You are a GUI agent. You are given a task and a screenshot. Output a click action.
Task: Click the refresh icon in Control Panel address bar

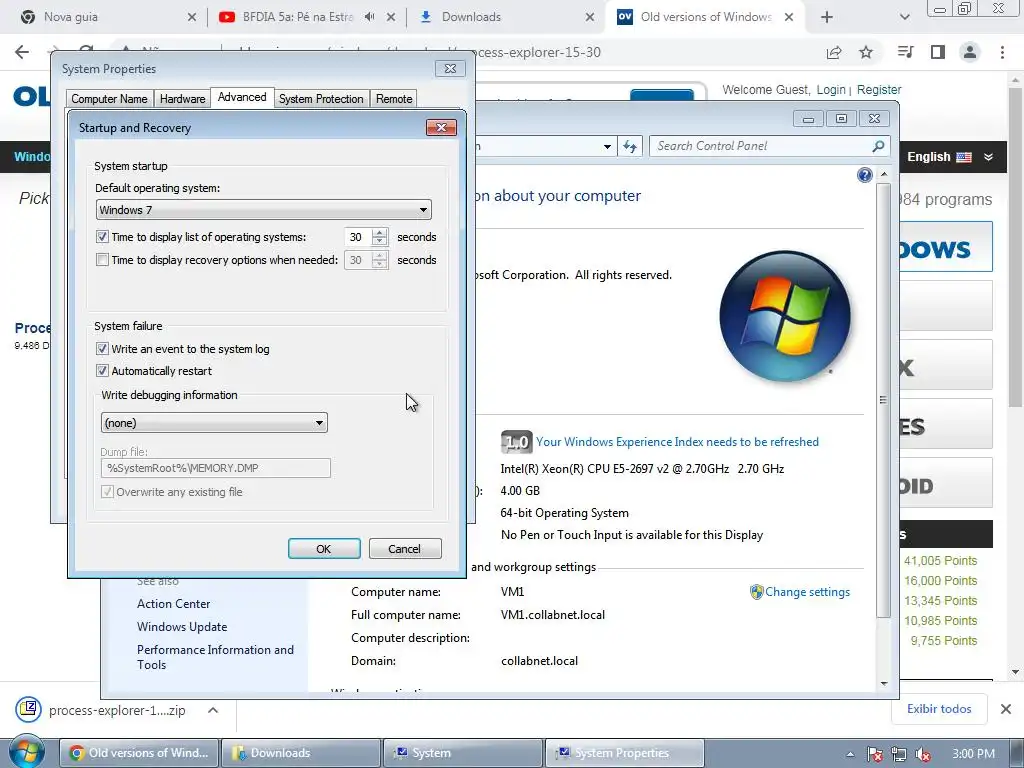(630, 146)
